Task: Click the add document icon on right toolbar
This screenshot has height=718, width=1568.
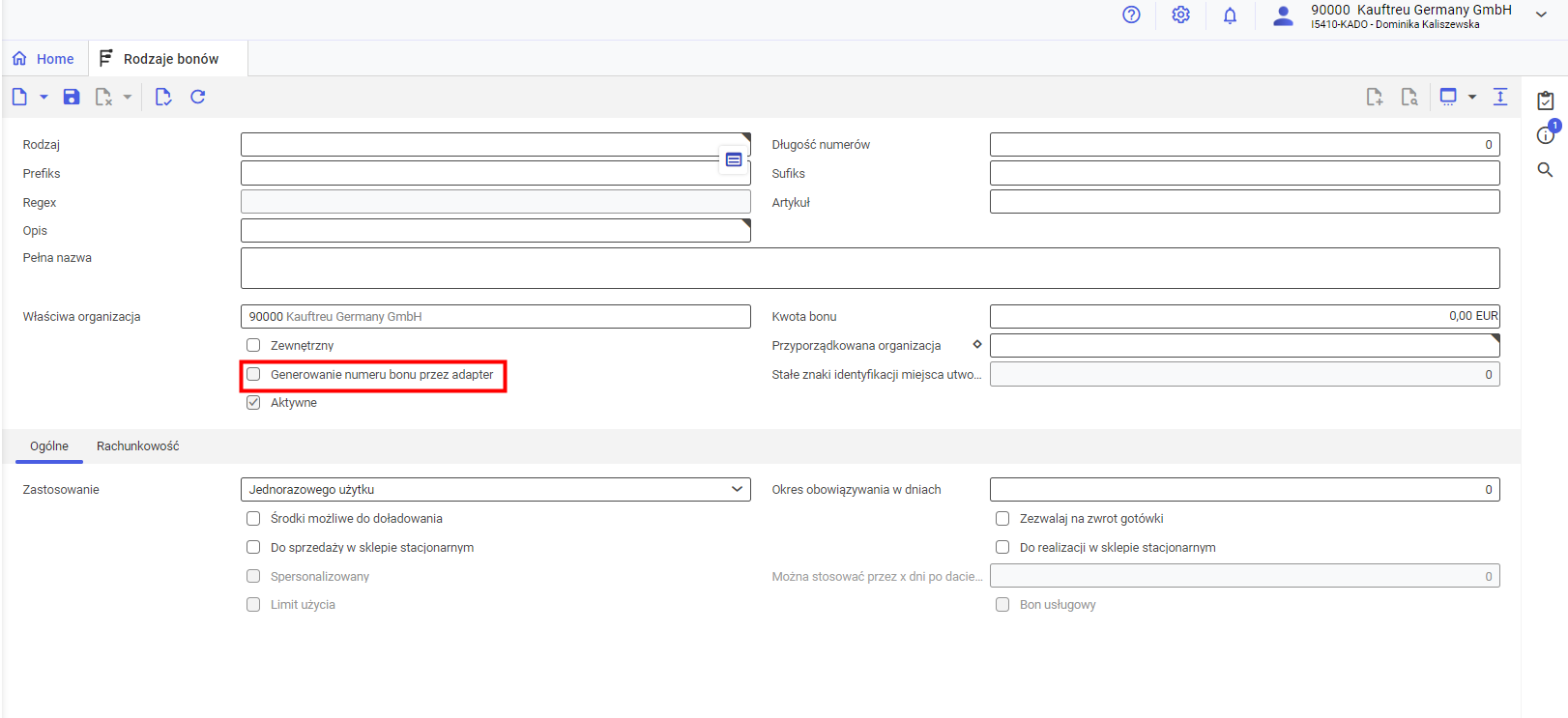Action: (1375, 97)
